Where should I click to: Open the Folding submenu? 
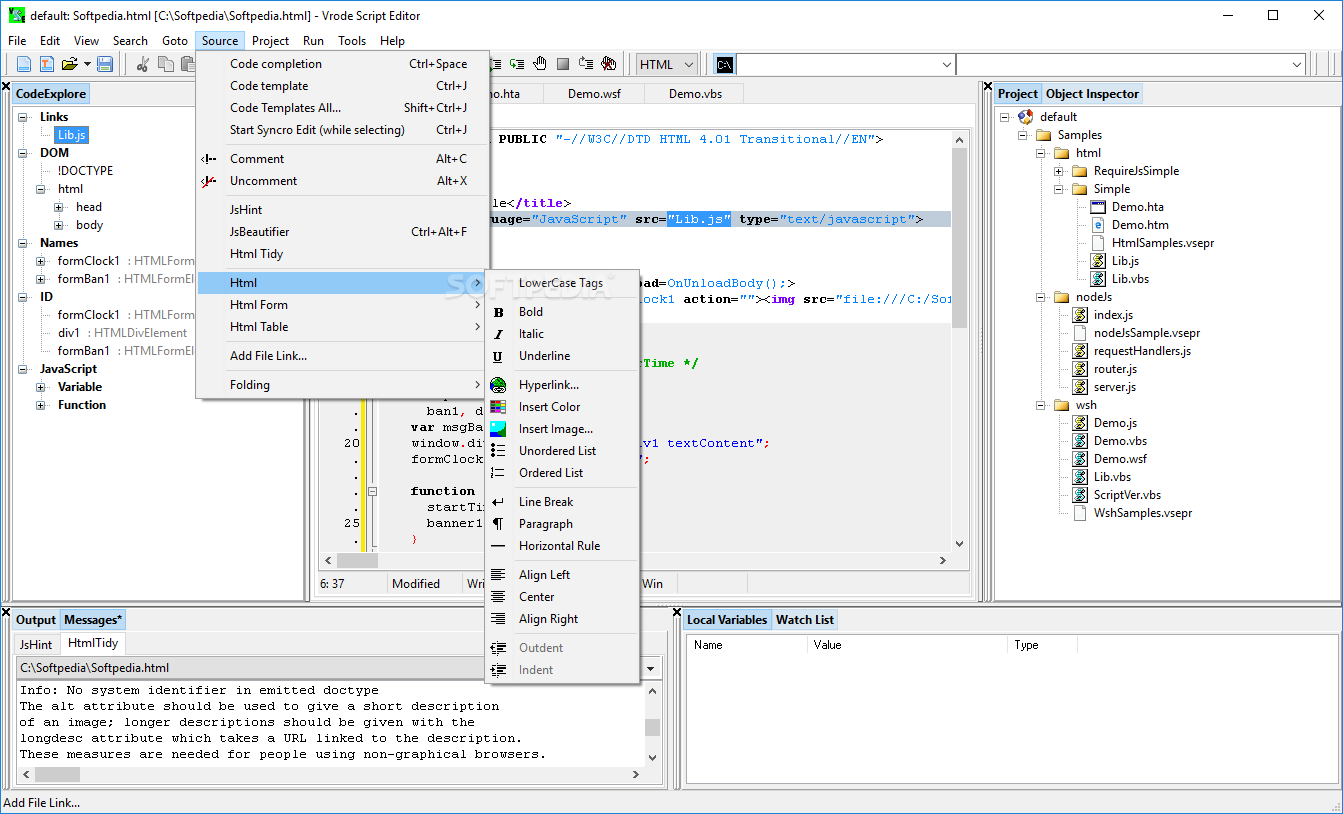pyautogui.click(x=343, y=385)
